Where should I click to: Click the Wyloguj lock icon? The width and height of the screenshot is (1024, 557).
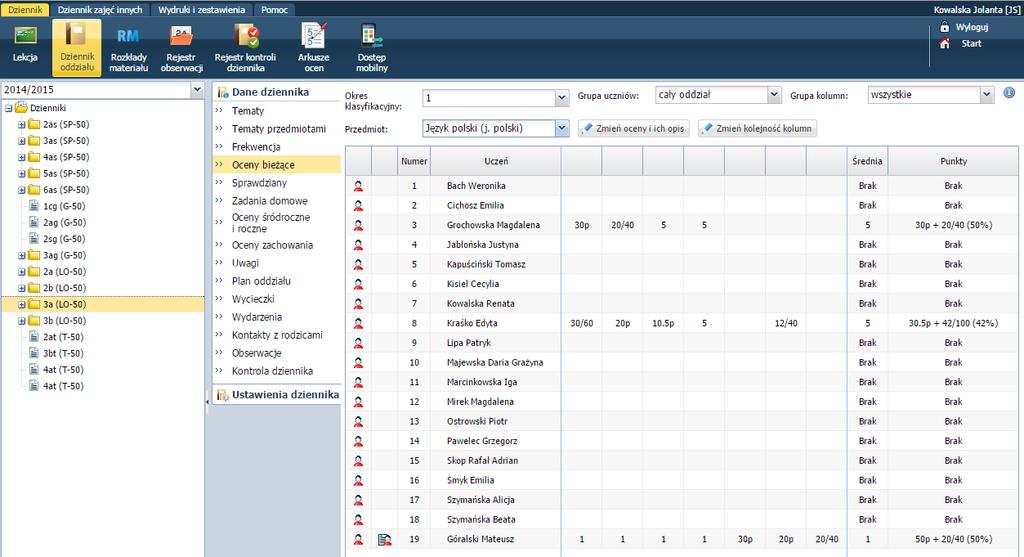[x=944, y=27]
